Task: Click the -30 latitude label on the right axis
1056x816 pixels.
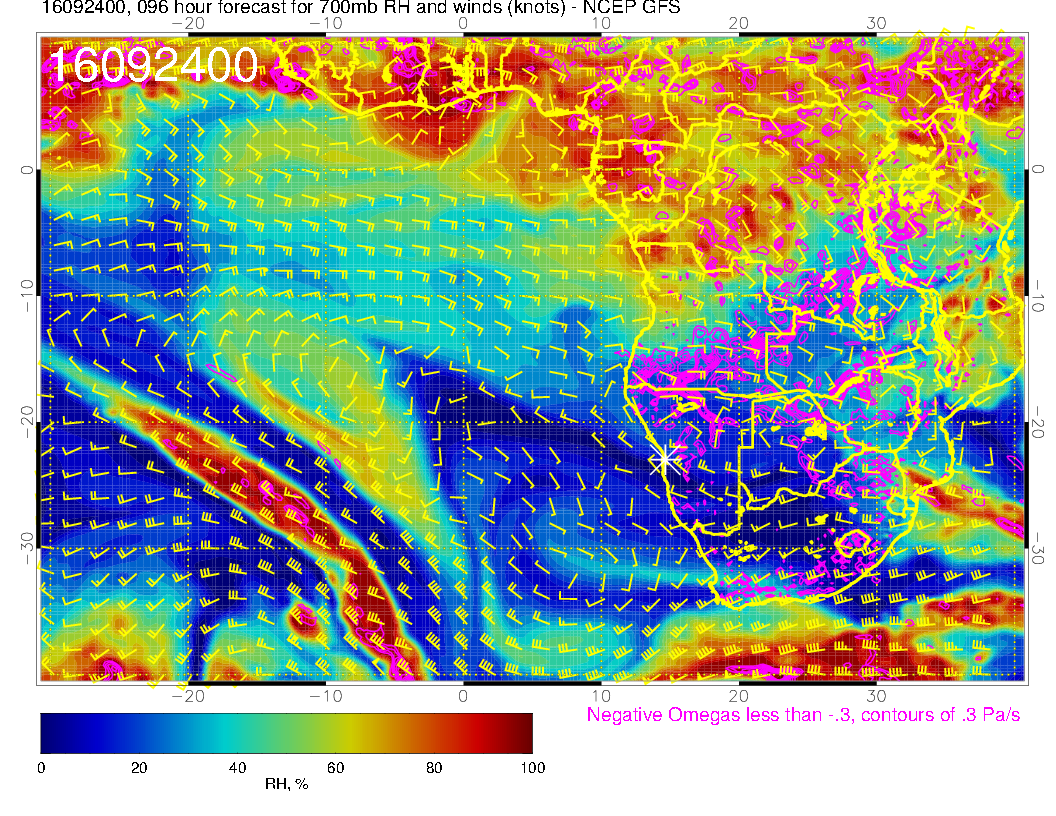Action: 1038,547
